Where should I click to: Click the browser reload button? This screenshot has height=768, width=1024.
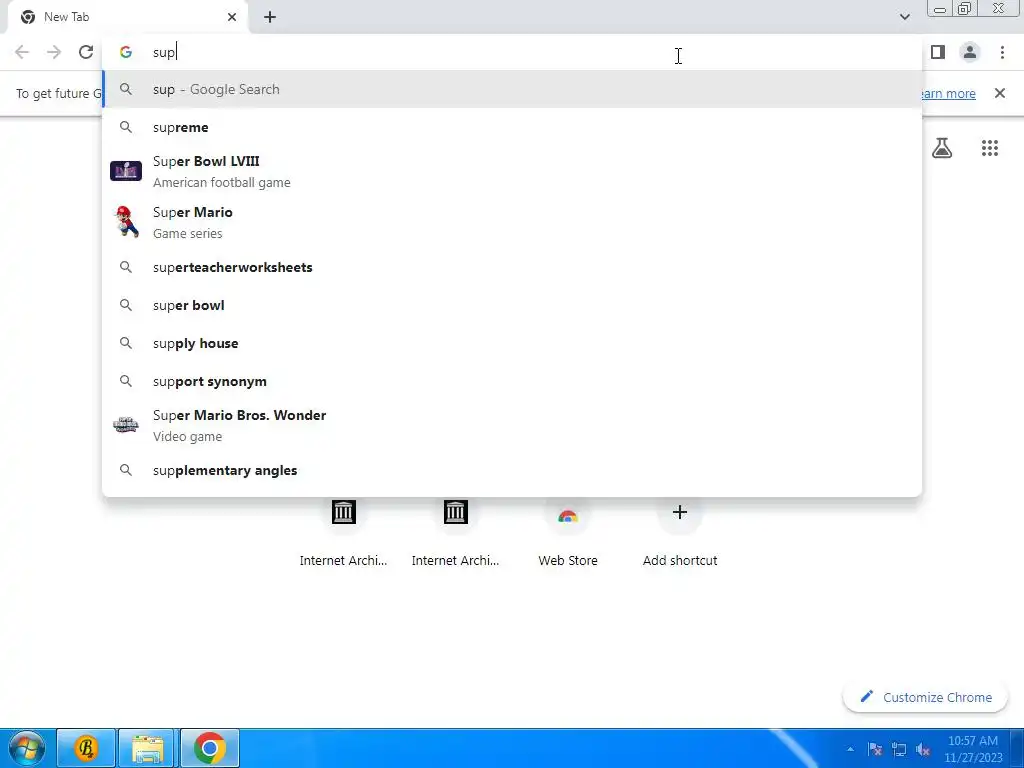86,52
